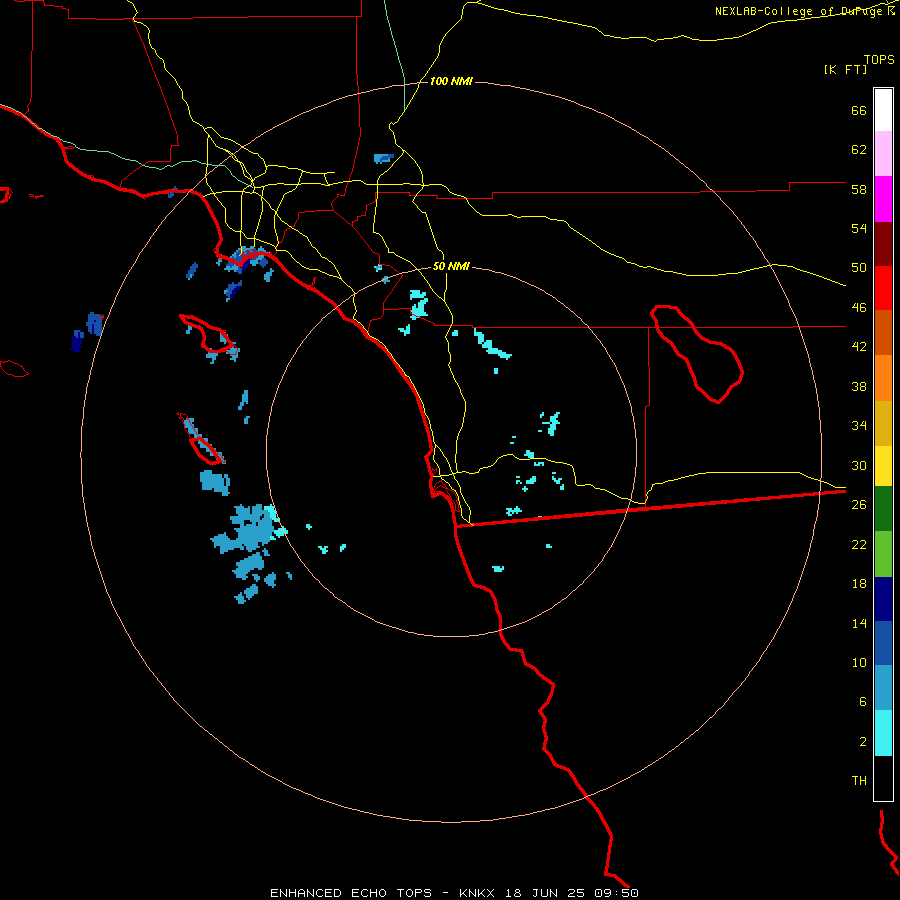The height and width of the screenshot is (900, 900).
Task: Click the "6" legend value
Action: (863, 702)
